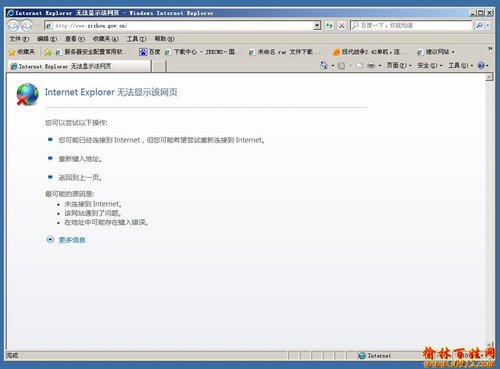Click the red Stop loading icon

[x=342, y=25]
